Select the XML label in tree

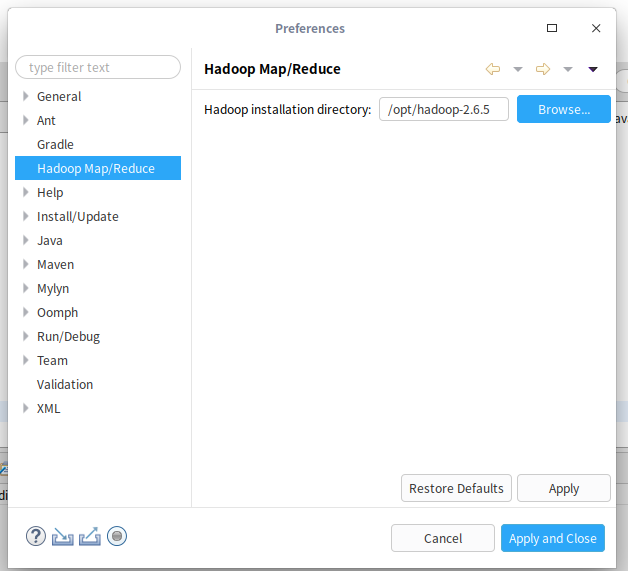pos(48,409)
